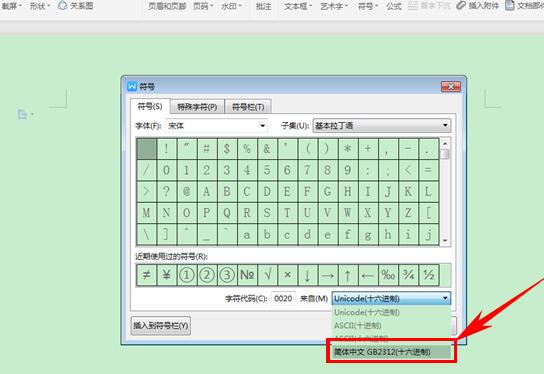
Task: Open the 艺术字 word art menu
Action: 334,6
